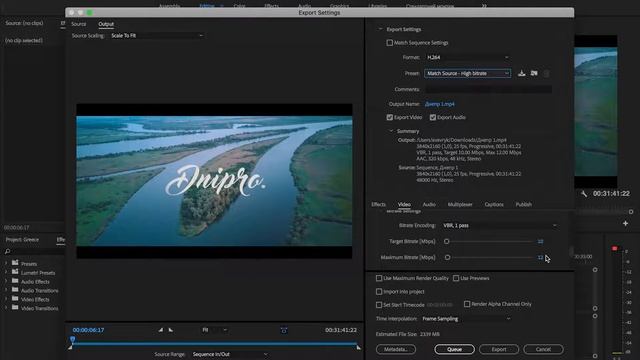This screenshot has height=360, width=640.
Task: Open the Fit zoom level dropdown
Action: point(214,330)
